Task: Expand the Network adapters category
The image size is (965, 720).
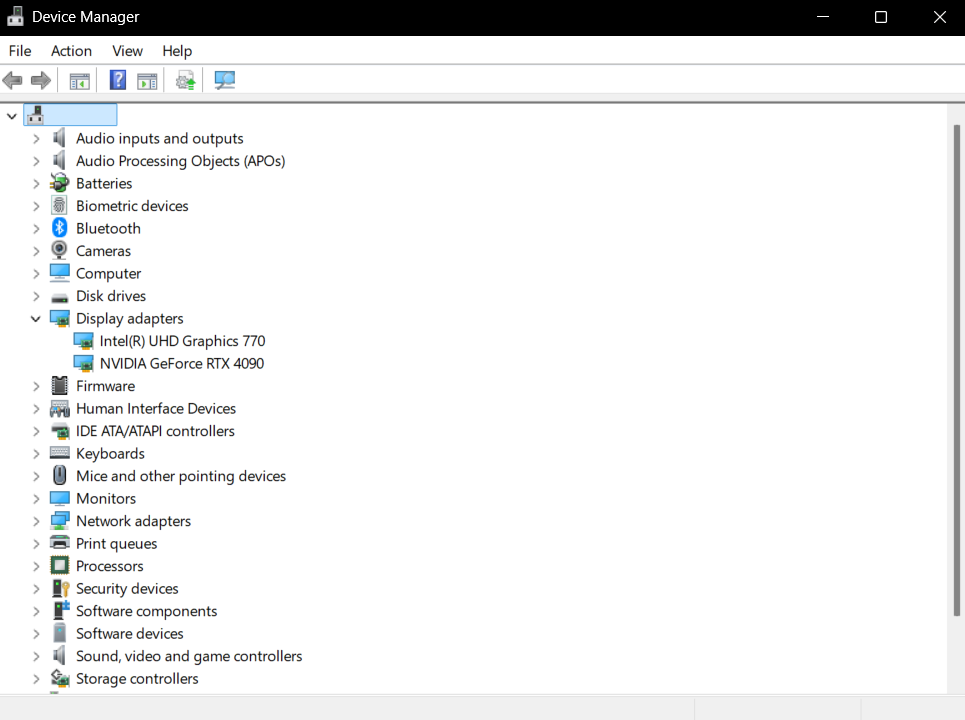Action: point(36,521)
